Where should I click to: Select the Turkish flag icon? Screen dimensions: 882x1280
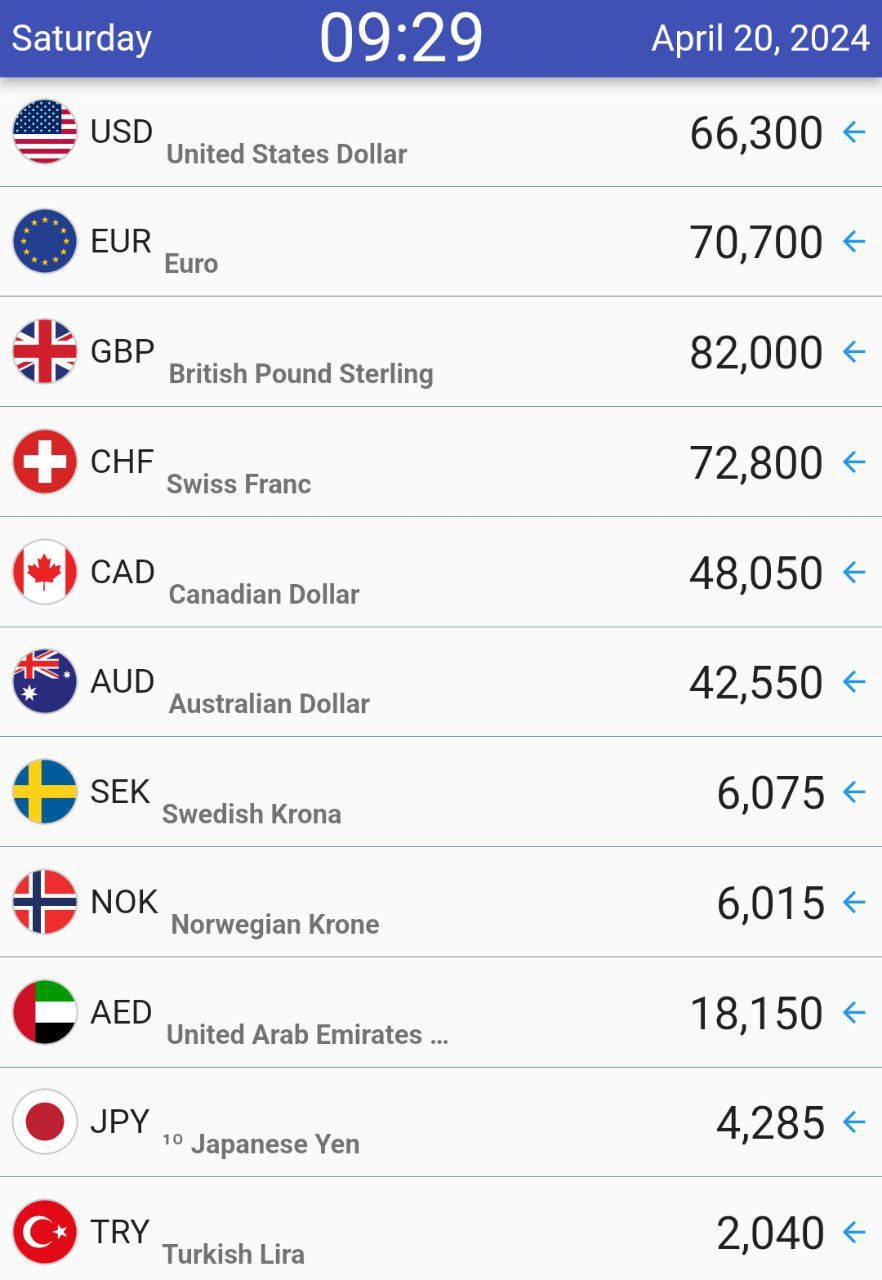45,1232
